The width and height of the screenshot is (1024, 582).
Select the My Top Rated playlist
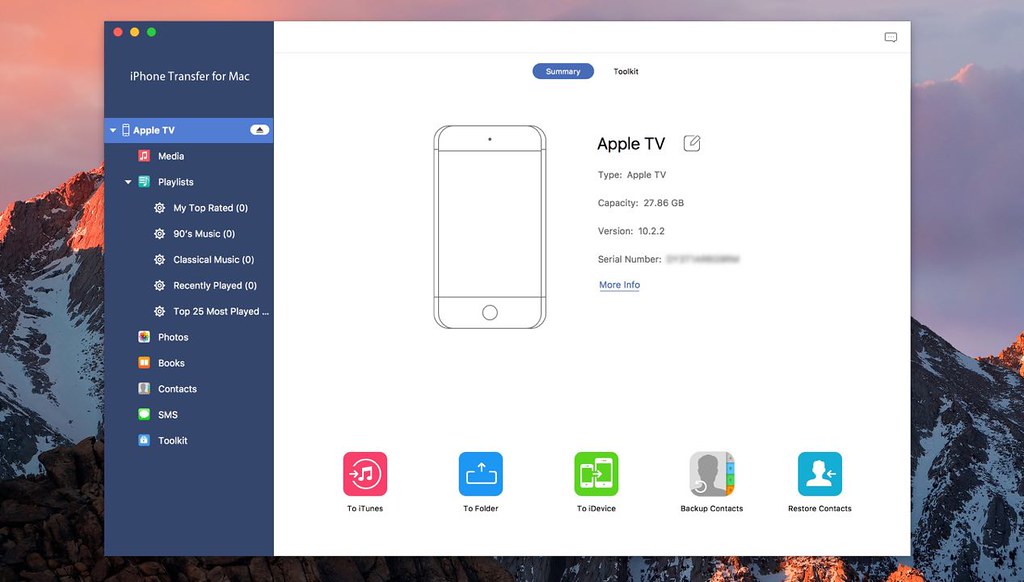210,208
